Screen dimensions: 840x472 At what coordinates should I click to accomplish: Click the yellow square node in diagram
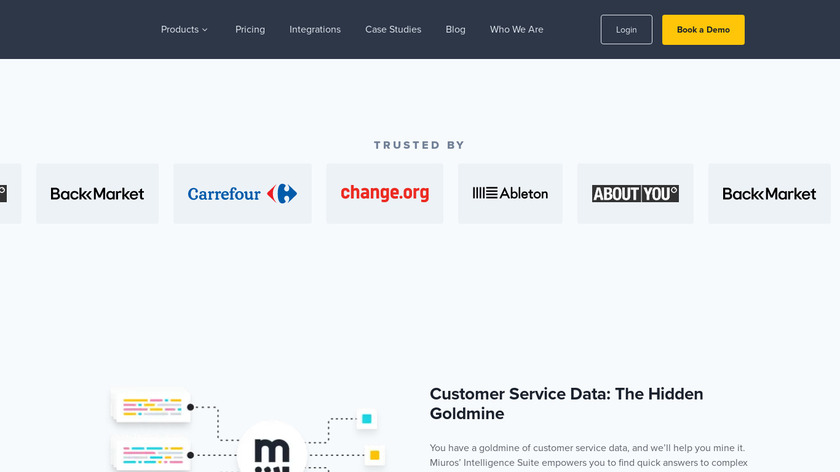[375, 456]
